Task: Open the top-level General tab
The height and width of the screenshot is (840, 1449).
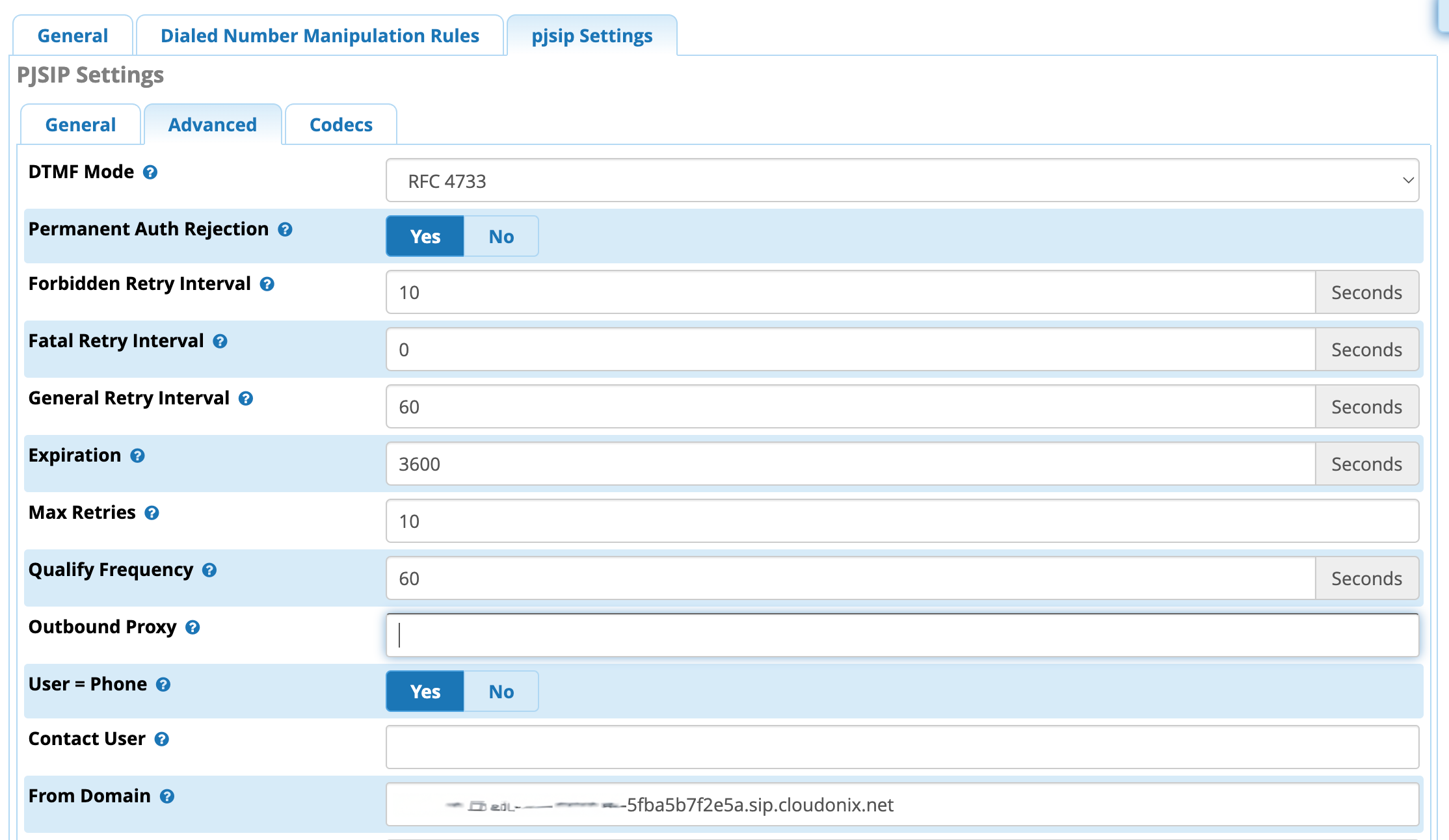Action: pyautogui.click(x=73, y=36)
